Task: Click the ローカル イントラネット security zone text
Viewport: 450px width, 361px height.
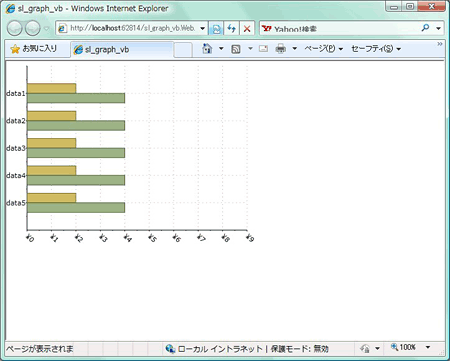Action: coord(220,349)
